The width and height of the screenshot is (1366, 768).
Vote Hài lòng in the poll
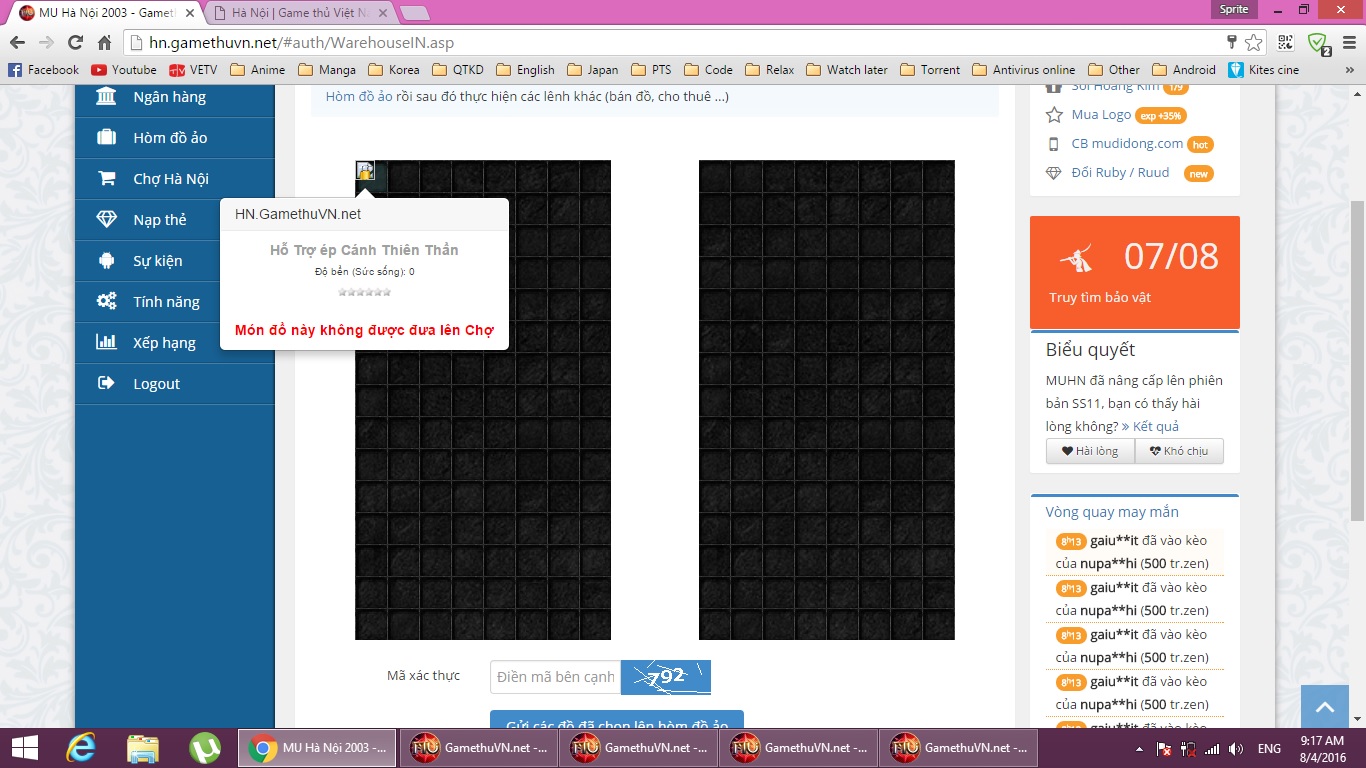pos(1090,451)
